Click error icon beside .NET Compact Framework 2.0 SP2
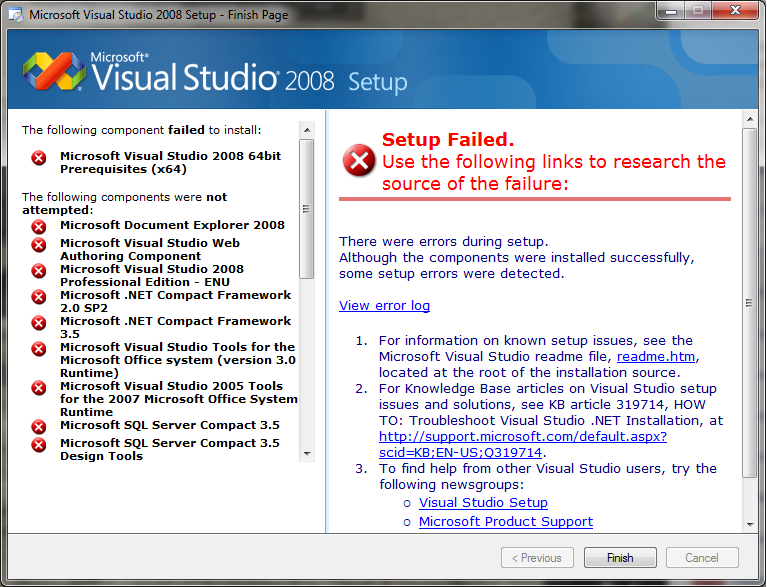The height and width of the screenshot is (587, 767). 39,296
